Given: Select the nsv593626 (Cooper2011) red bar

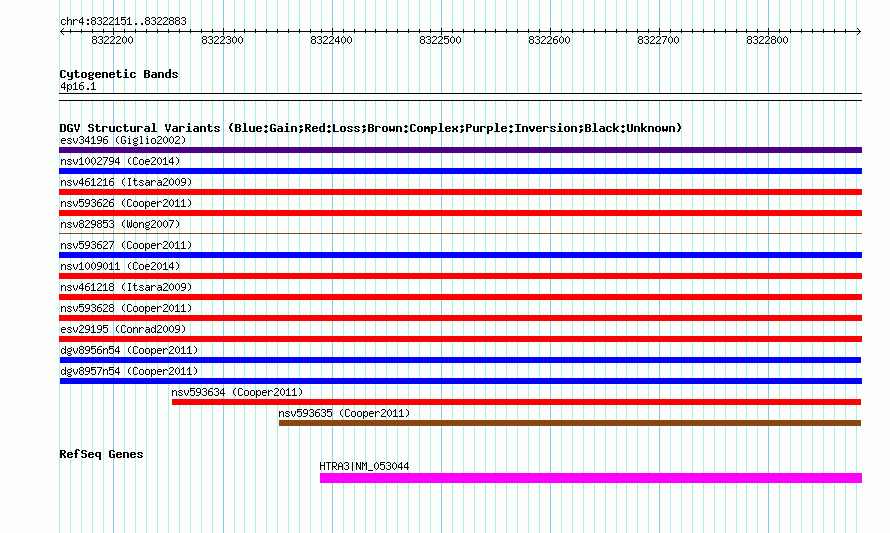Looking at the screenshot, I should tap(460, 213).
